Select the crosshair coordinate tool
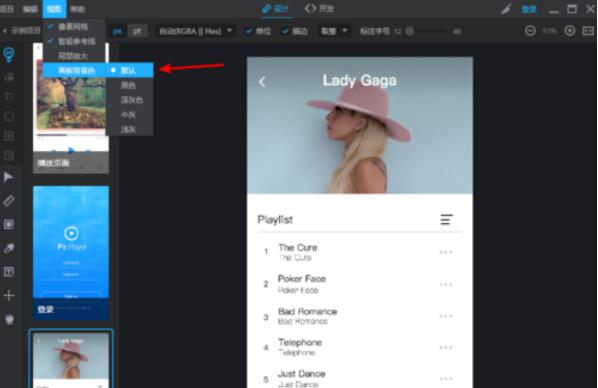Viewport: 598px width, 388px height. coord(9,295)
